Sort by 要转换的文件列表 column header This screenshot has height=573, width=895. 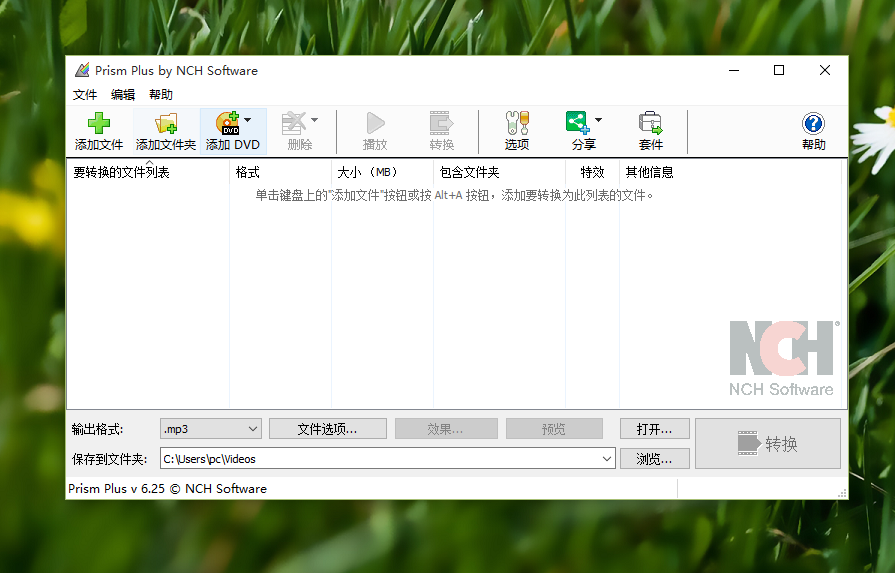click(148, 172)
